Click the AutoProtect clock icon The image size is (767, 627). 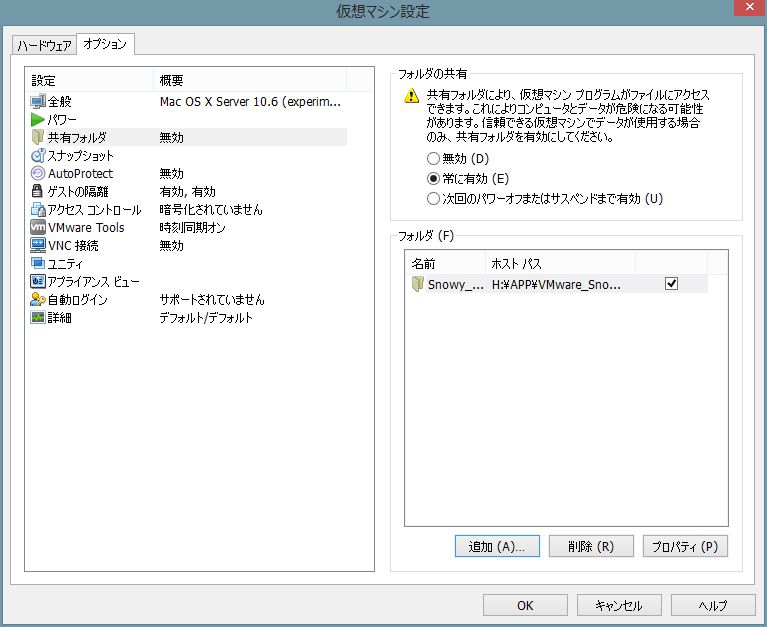click(38, 174)
